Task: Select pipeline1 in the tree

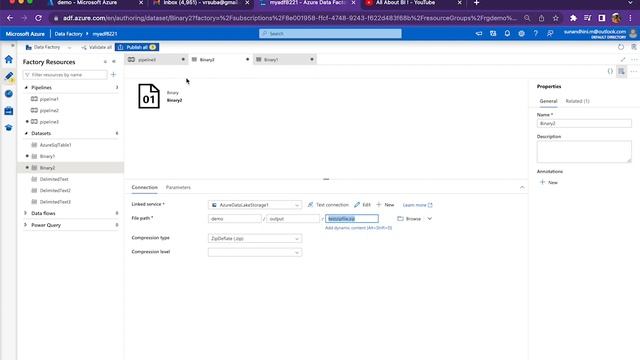Action: pyautogui.click(x=49, y=99)
